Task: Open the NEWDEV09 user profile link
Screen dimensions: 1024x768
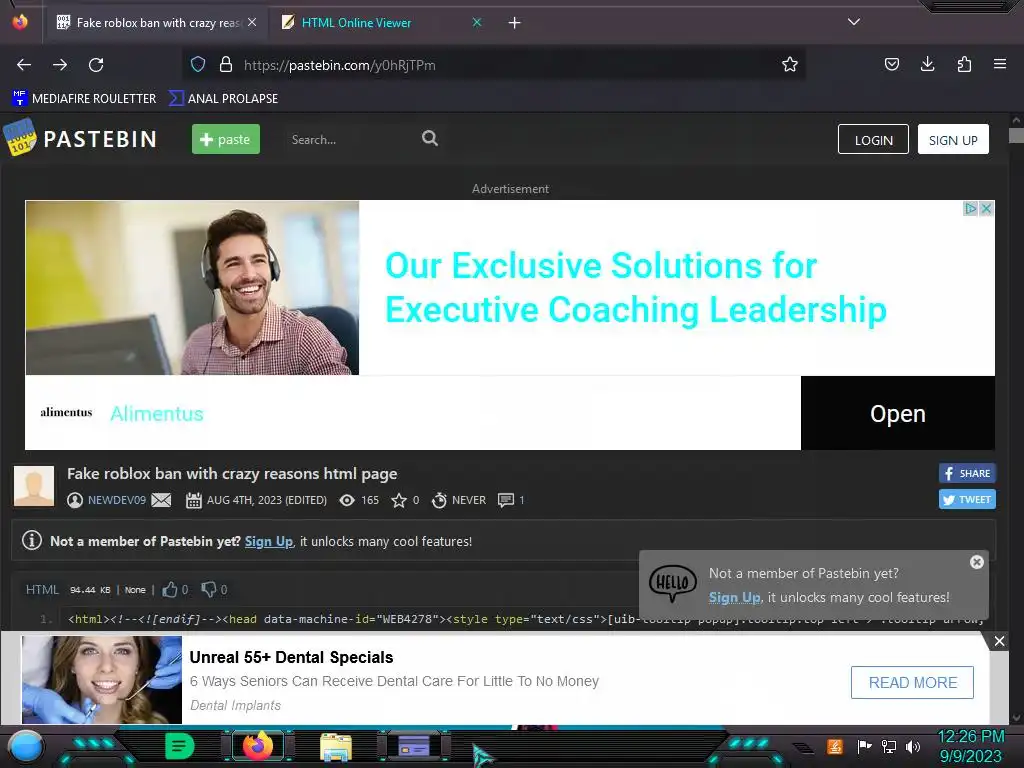Action: (117, 500)
